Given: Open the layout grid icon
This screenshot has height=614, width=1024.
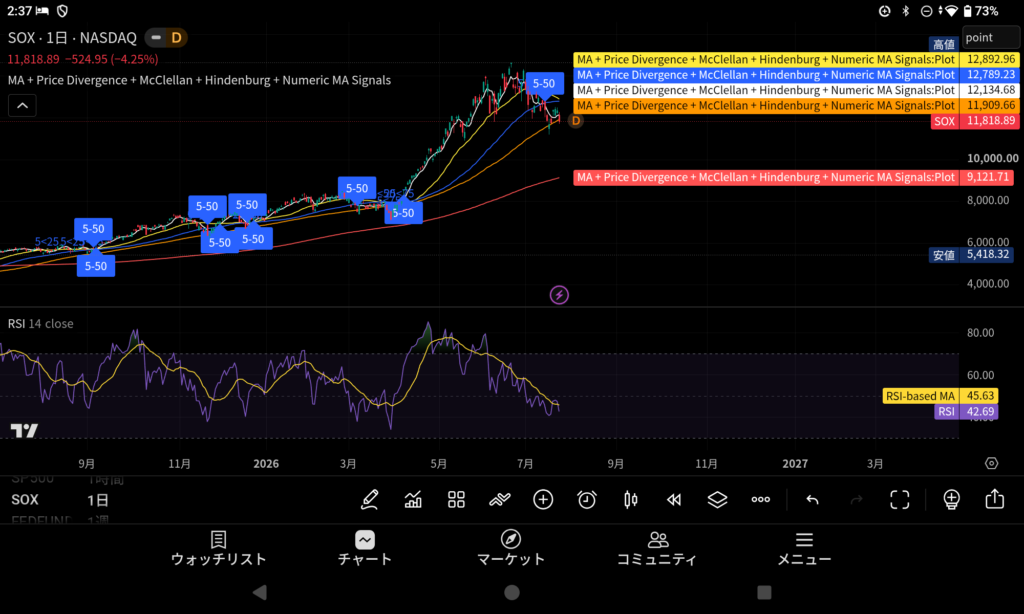Looking at the screenshot, I should pos(456,500).
